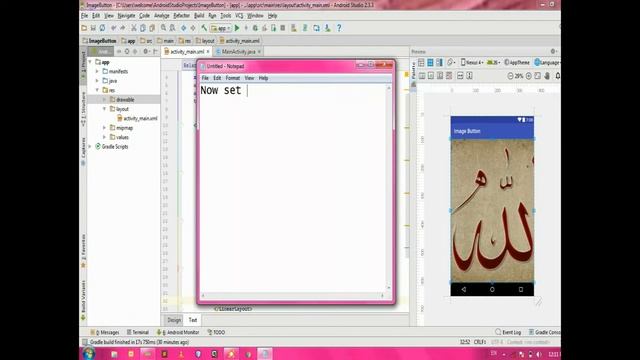Click the Find magnifier icon
Viewport: 640px width, 360px height.
coord(163,28)
